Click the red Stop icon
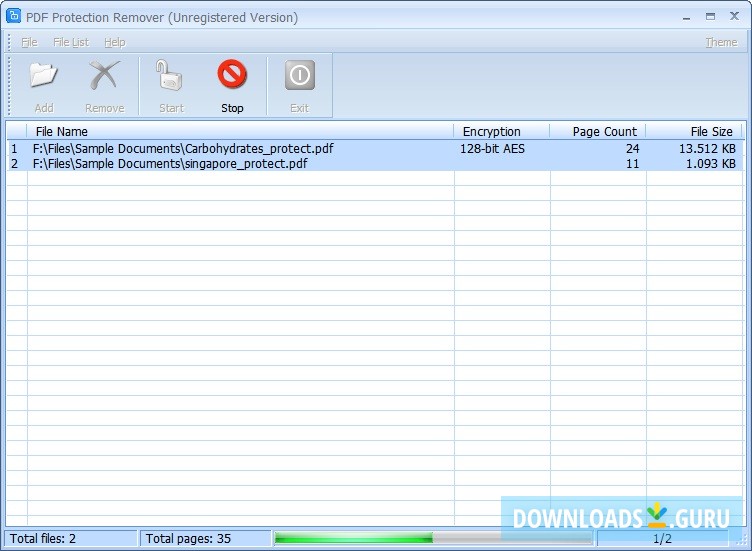The width and height of the screenshot is (752, 551). point(232,74)
